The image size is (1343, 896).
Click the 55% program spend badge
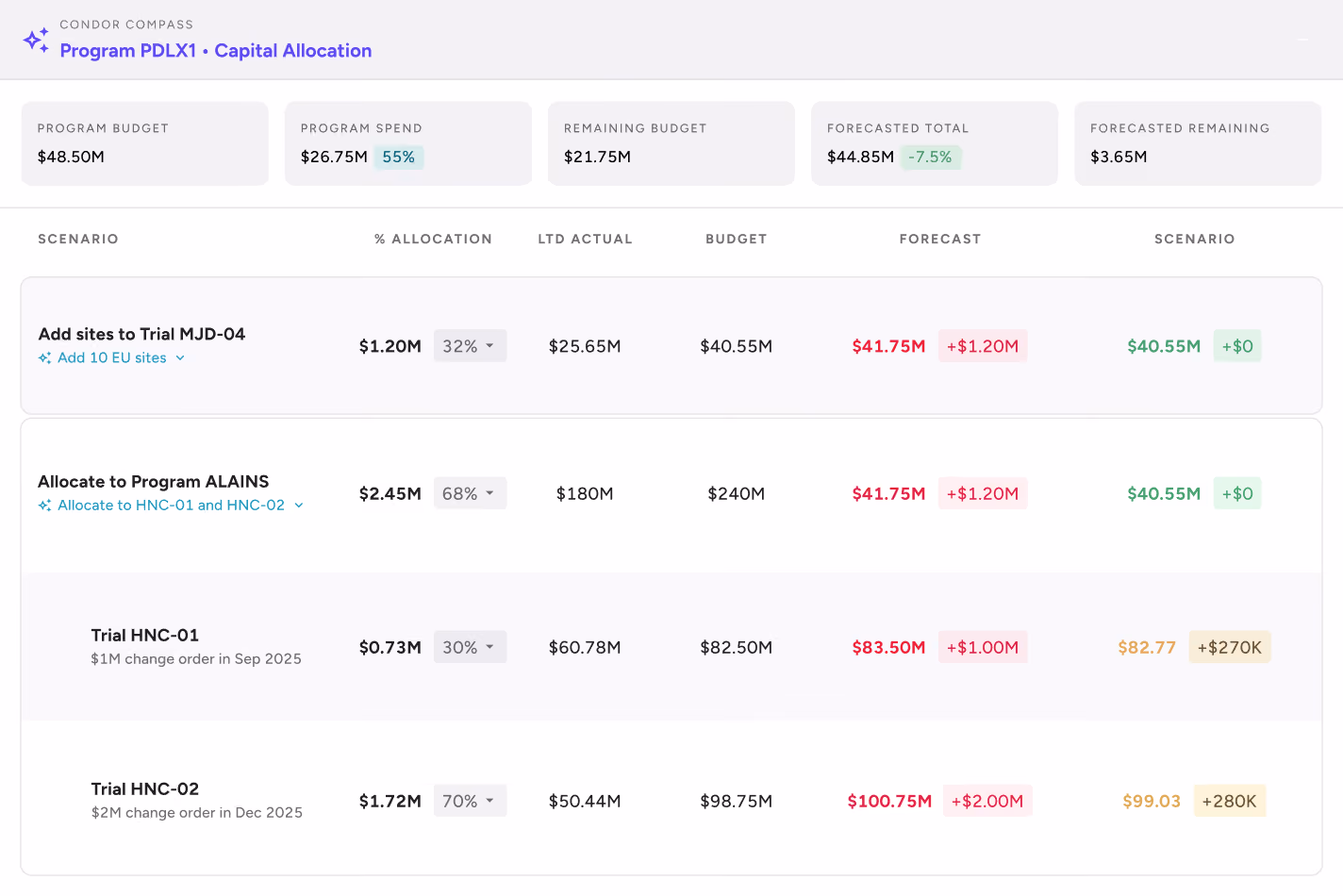pyautogui.click(x=398, y=158)
